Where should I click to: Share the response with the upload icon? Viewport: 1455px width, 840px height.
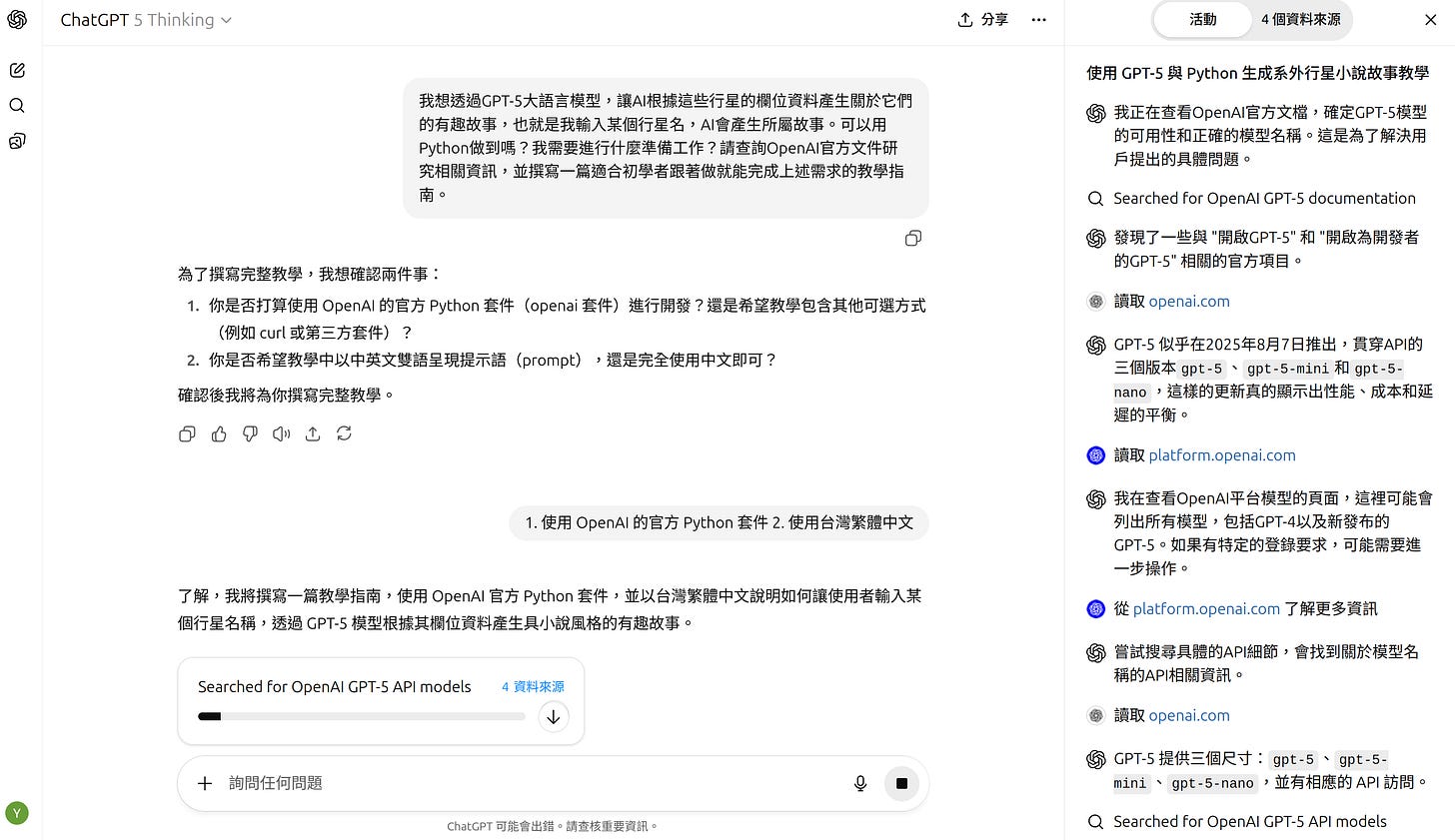tap(313, 433)
